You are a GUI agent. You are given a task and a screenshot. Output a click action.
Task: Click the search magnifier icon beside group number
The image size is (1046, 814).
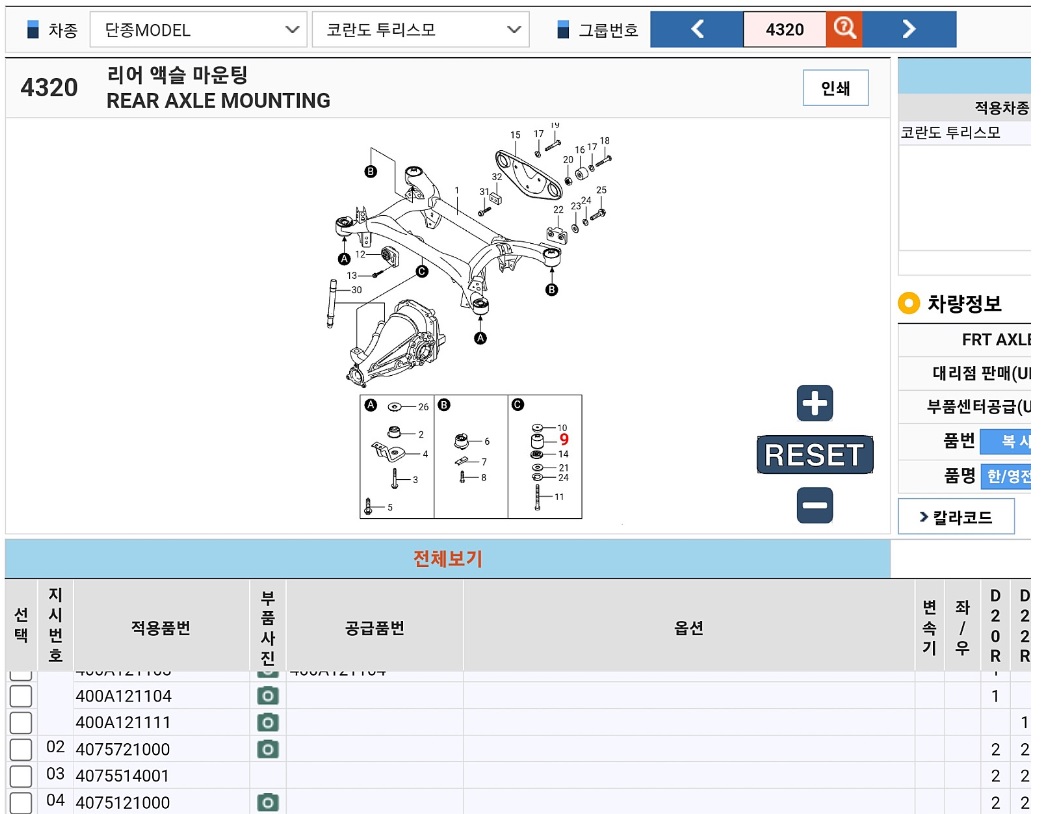846,29
